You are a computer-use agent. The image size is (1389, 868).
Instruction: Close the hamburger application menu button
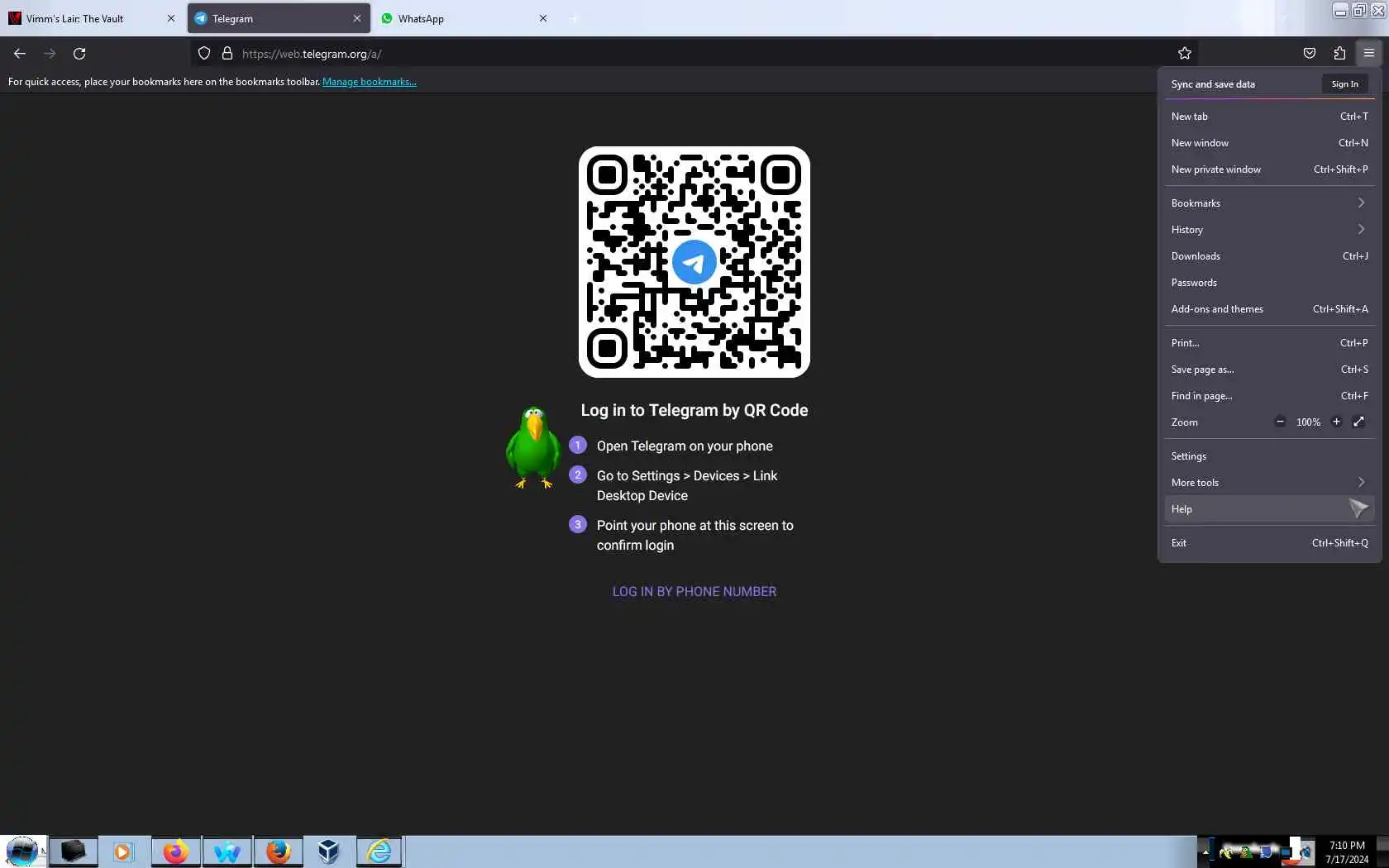[x=1369, y=54]
